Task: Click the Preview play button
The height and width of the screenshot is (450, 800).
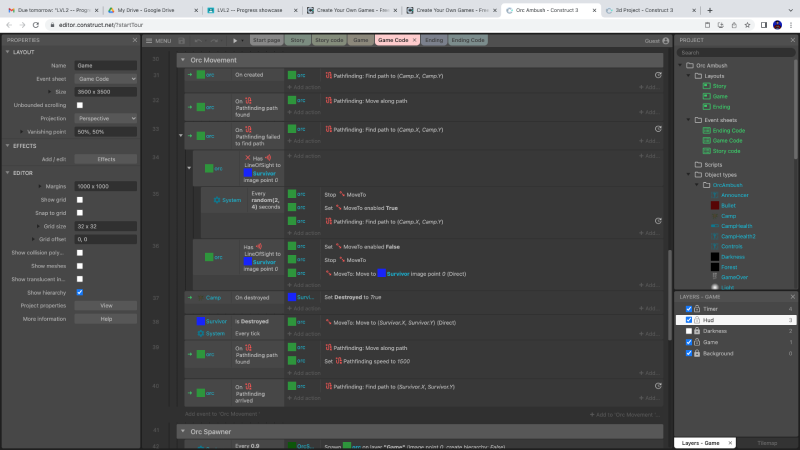Action: (234, 41)
